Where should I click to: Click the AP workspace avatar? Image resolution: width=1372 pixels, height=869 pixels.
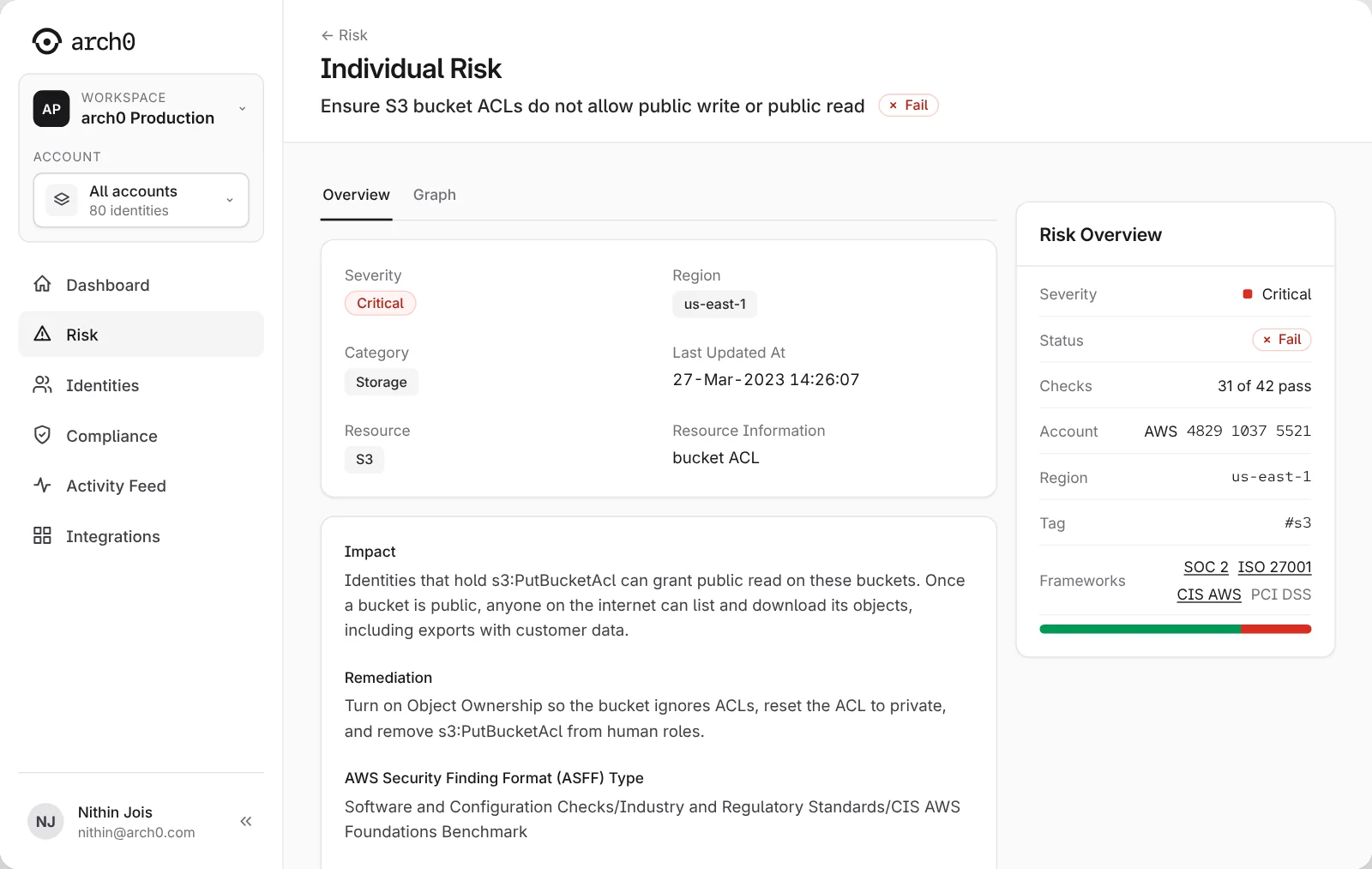click(x=51, y=109)
